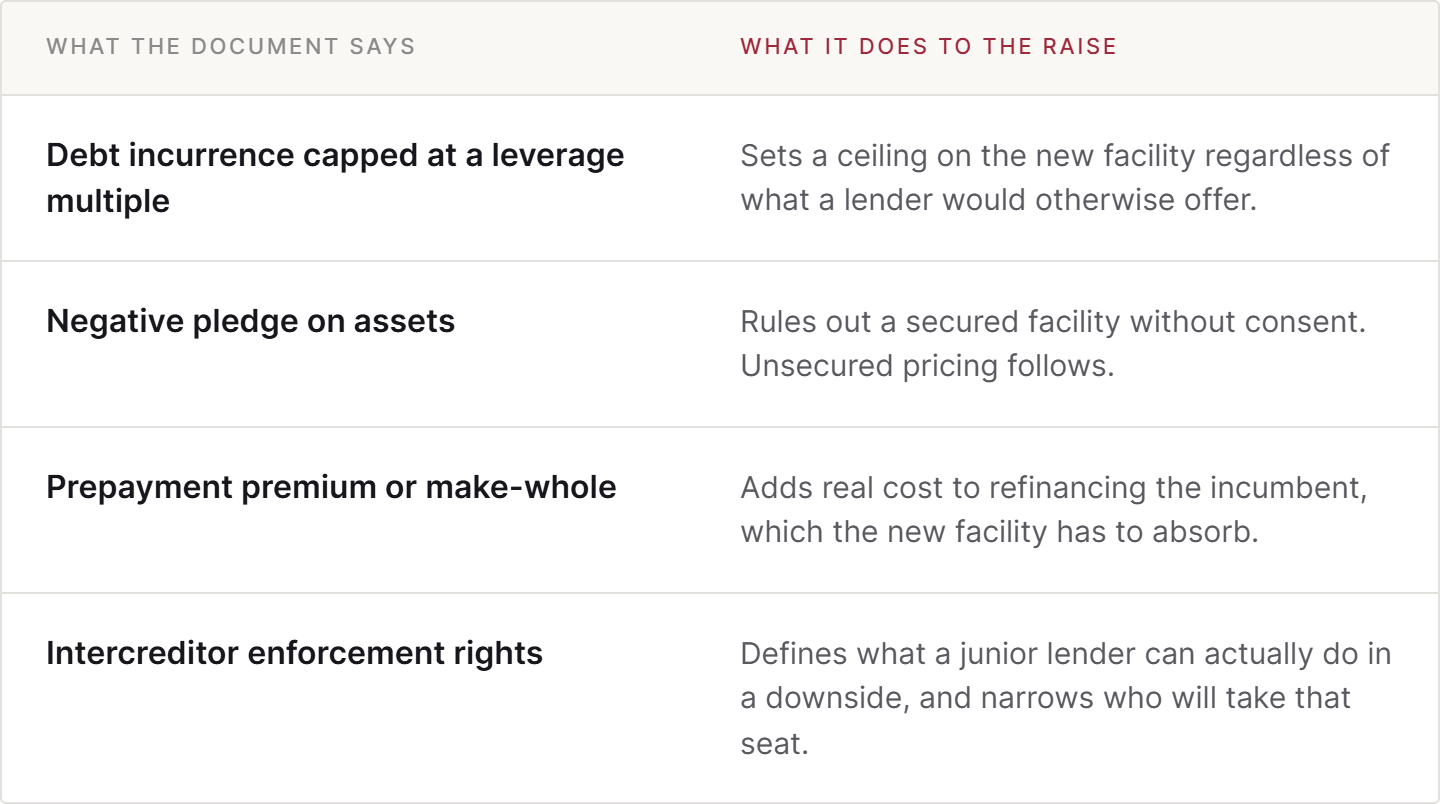The image size is (1440, 804).
Task: Select 'Intercreditor enforcement rights' row title
Action: (294, 654)
